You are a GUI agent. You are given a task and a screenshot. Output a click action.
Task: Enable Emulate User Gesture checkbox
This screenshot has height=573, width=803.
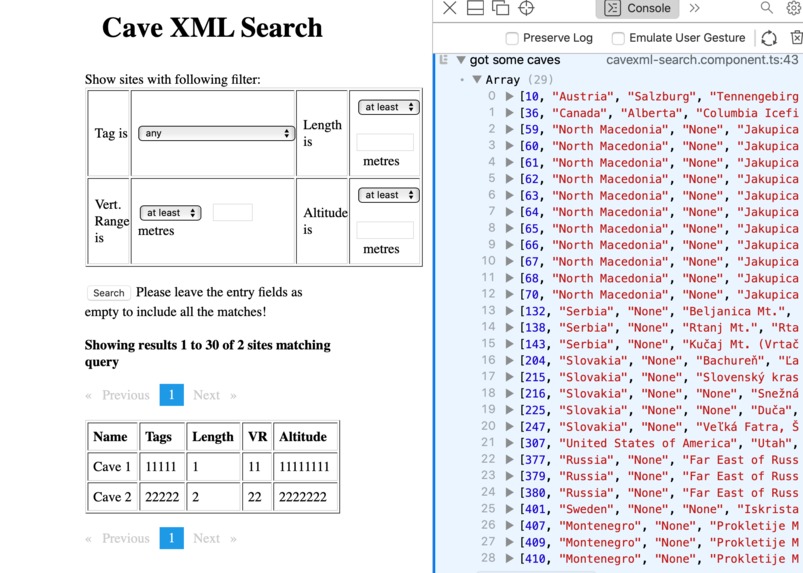pos(618,38)
